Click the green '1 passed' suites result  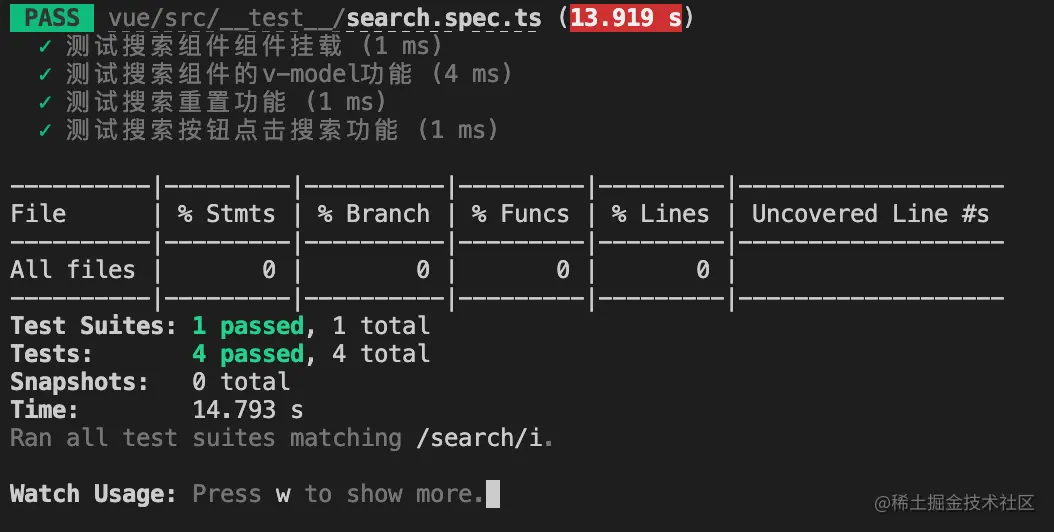coord(247,326)
